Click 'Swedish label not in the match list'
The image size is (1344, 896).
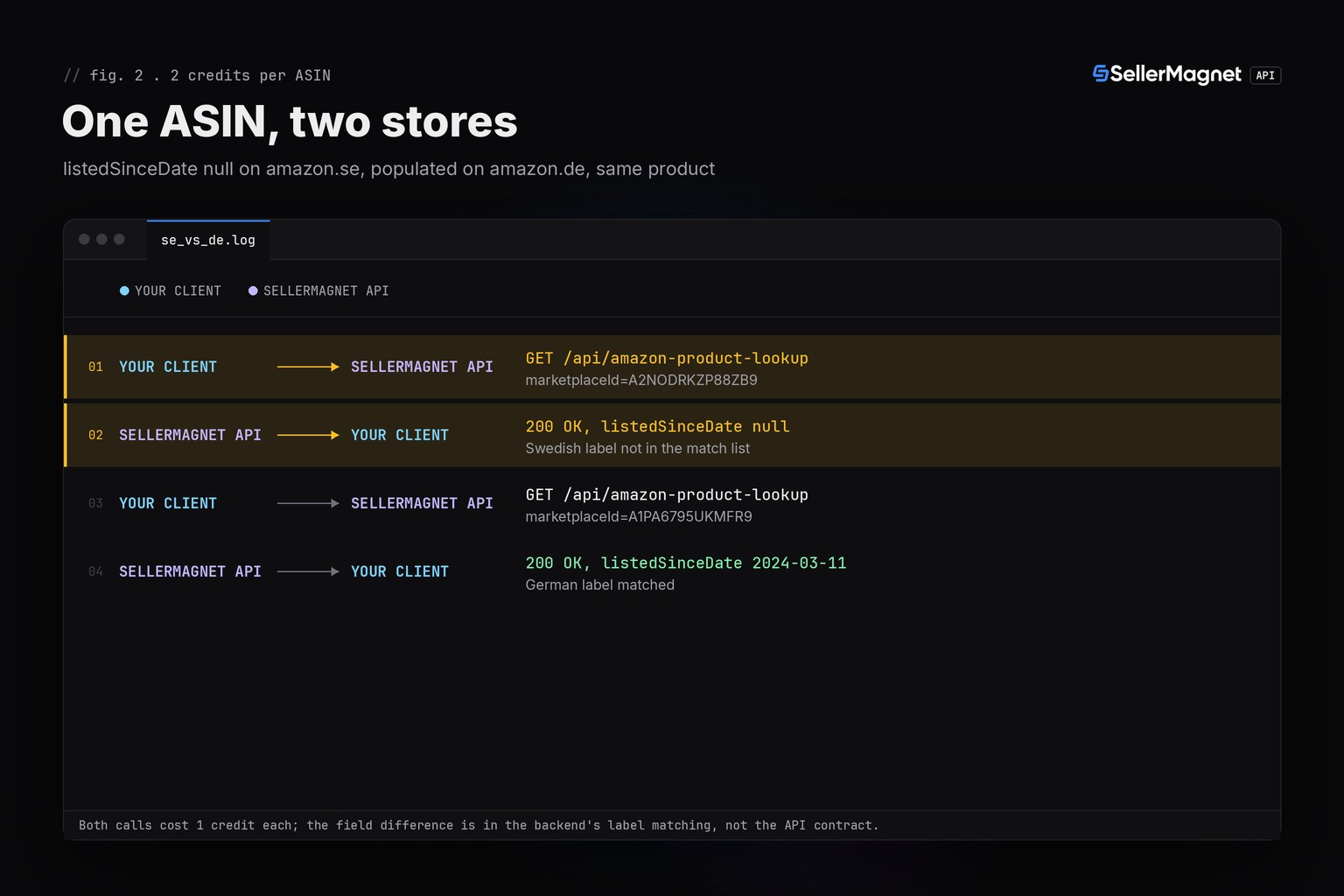point(638,449)
